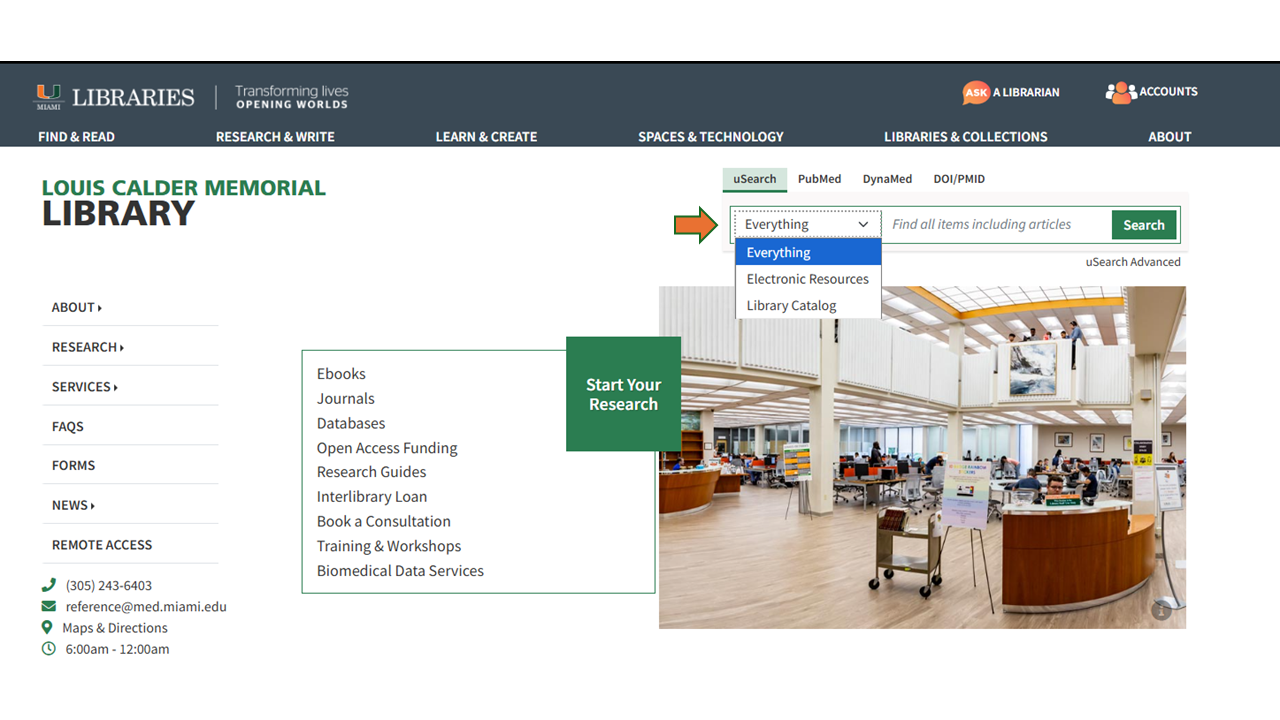This screenshot has width=1280, height=720.
Task: Expand the Services sidebar menu
Action: click(85, 387)
